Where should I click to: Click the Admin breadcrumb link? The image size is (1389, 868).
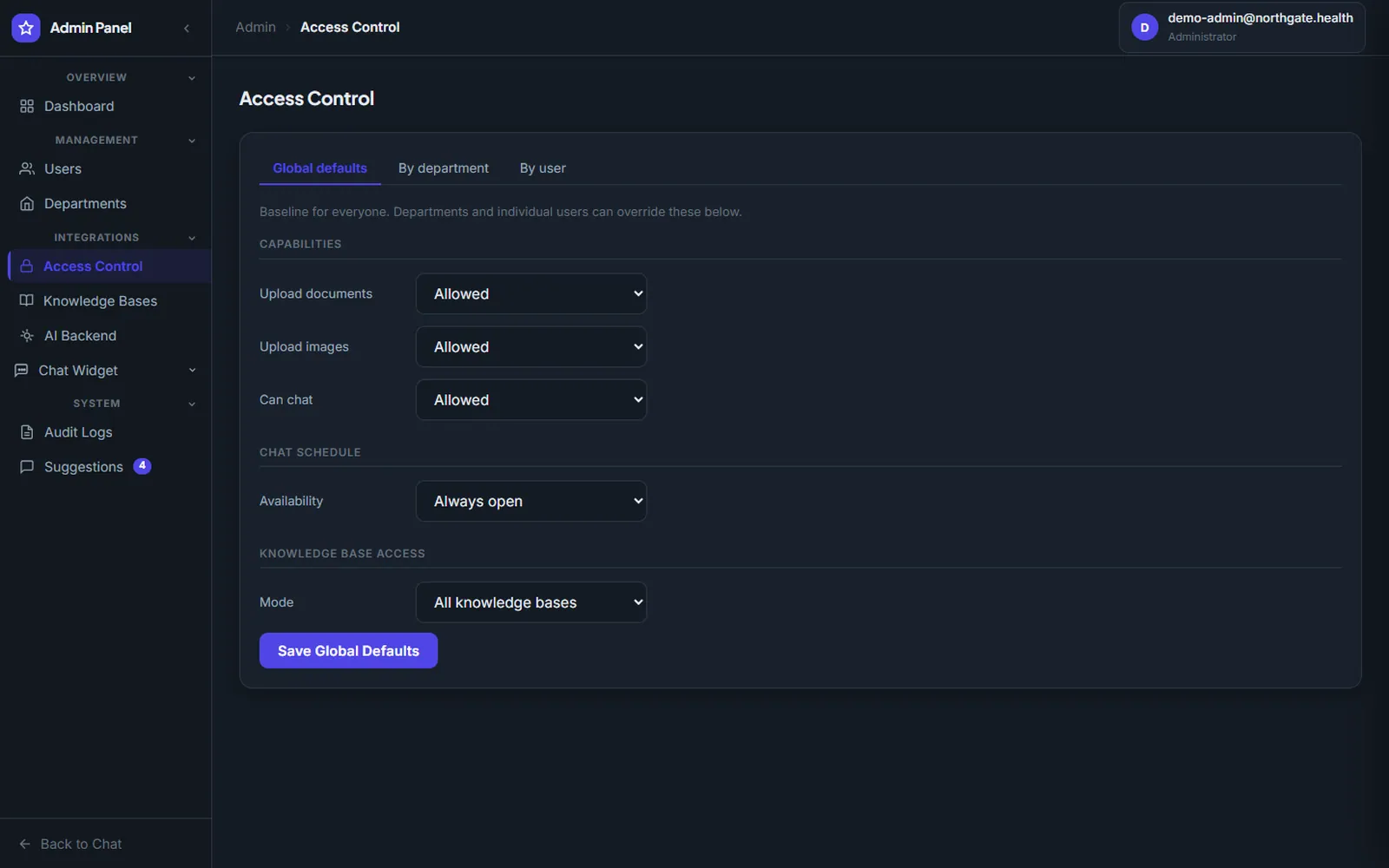tap(255, 27)
